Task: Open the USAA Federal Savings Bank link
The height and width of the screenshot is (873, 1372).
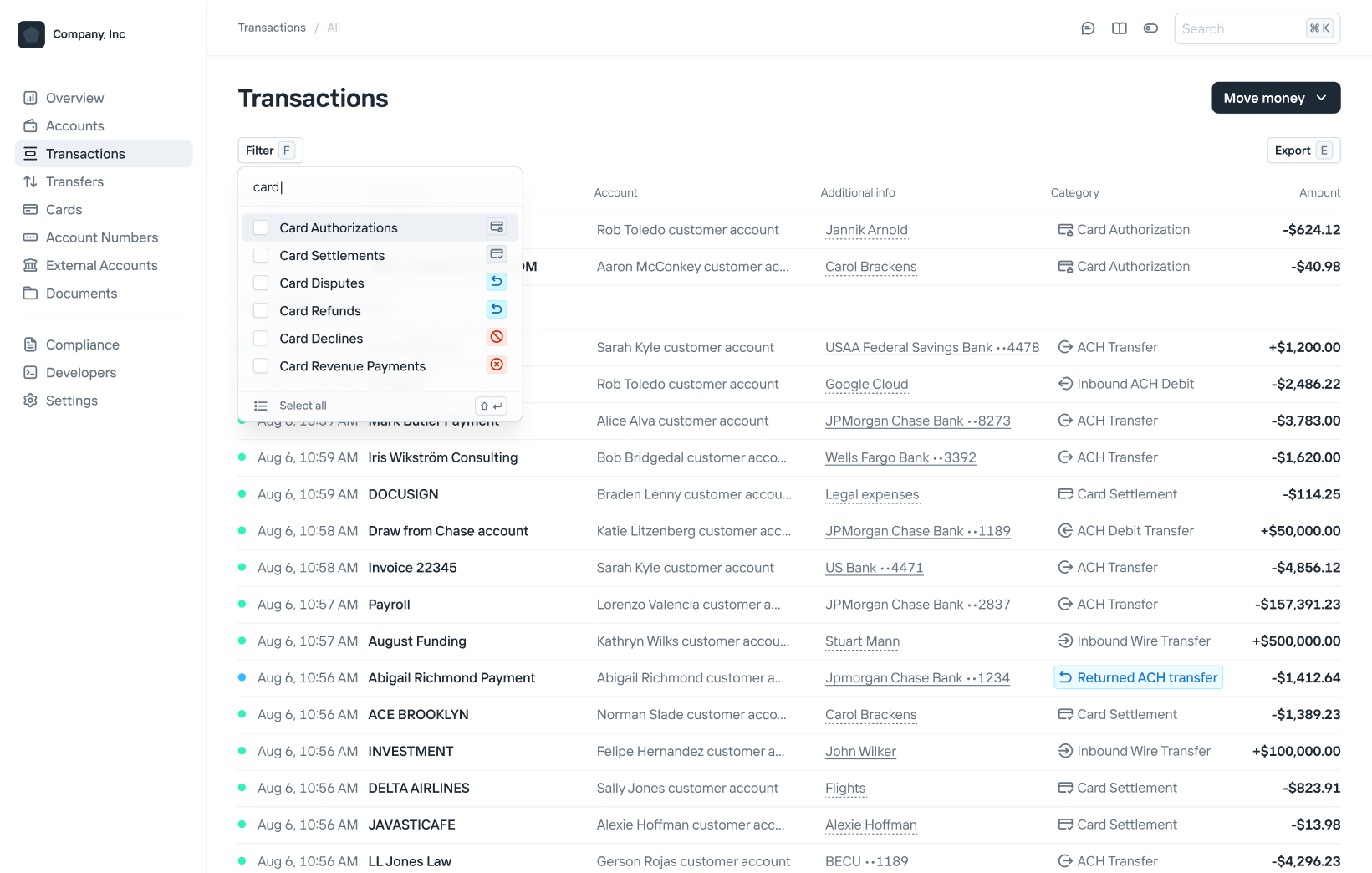Action: 931,347
